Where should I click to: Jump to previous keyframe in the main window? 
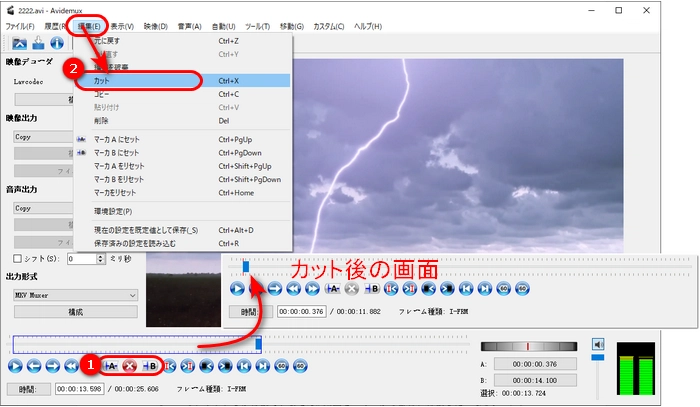click(169, 366)
